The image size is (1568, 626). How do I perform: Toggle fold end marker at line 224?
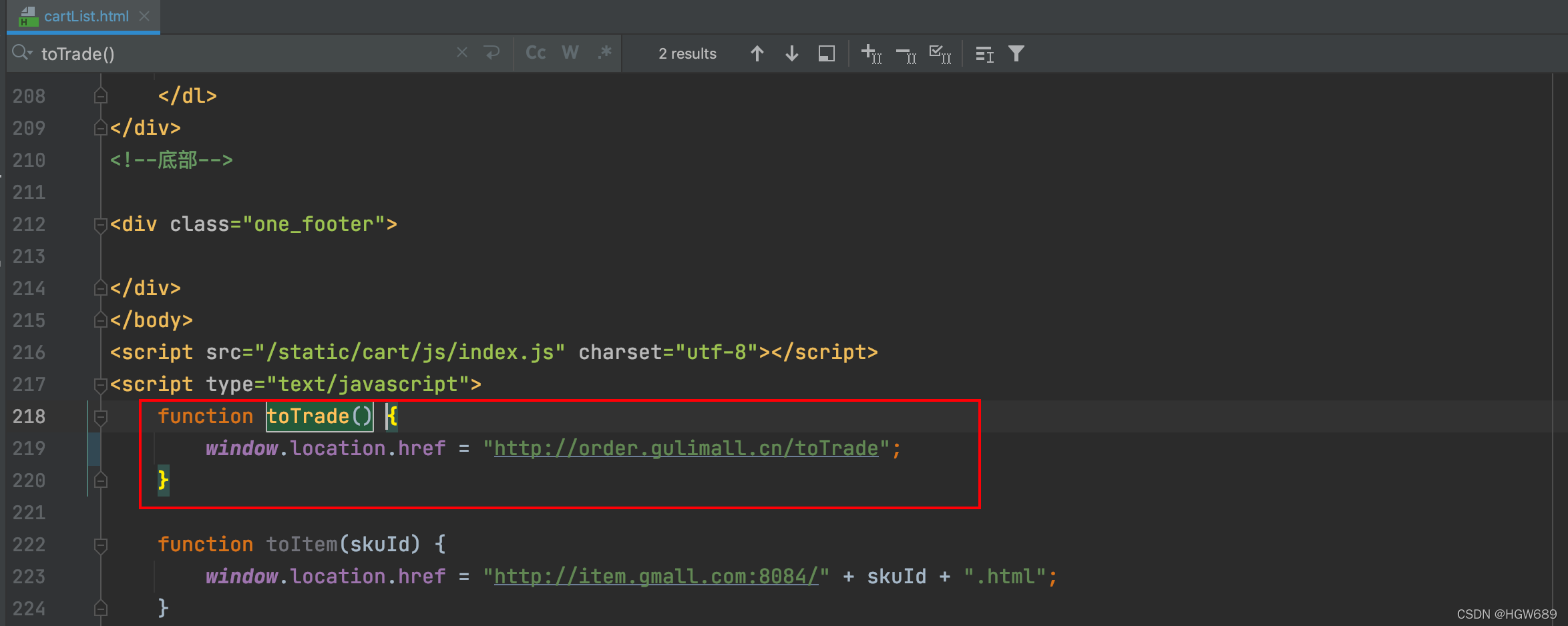coord(101,608)
